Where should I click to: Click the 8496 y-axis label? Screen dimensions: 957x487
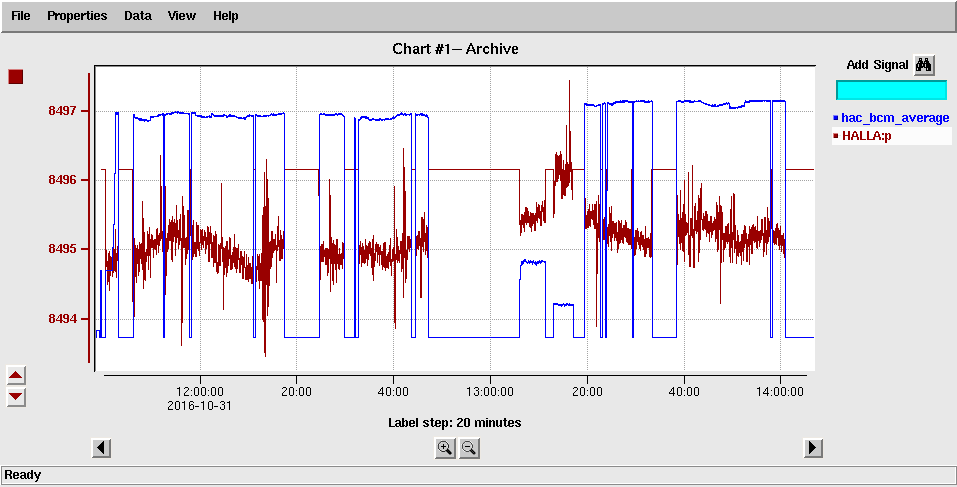pos(61,180)
